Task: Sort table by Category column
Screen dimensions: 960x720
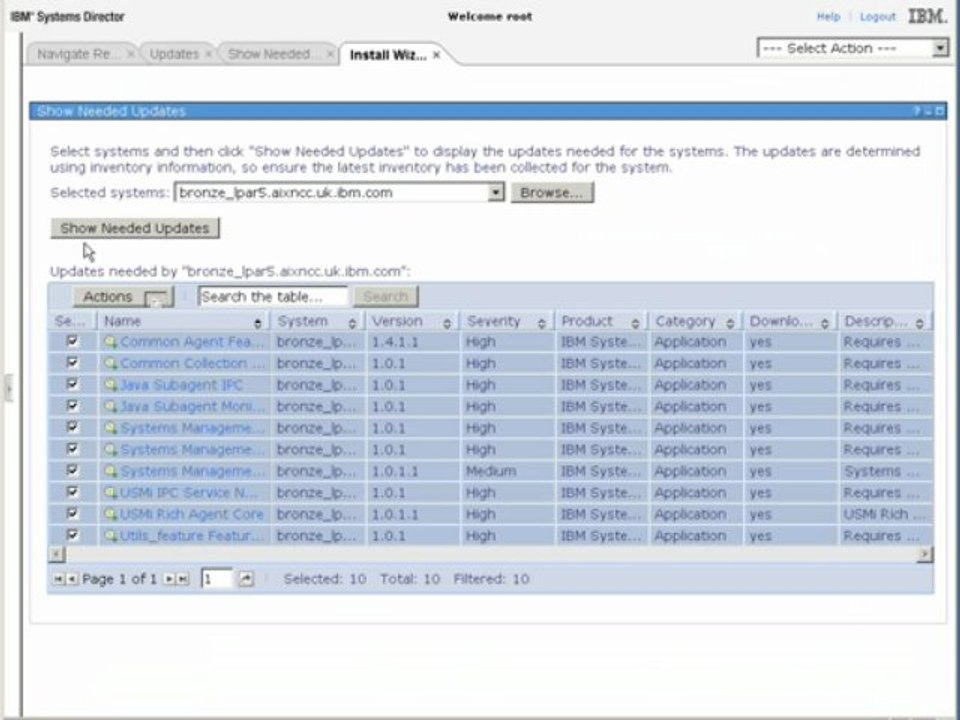Action: pyautogui.click(x=730, y=323)
